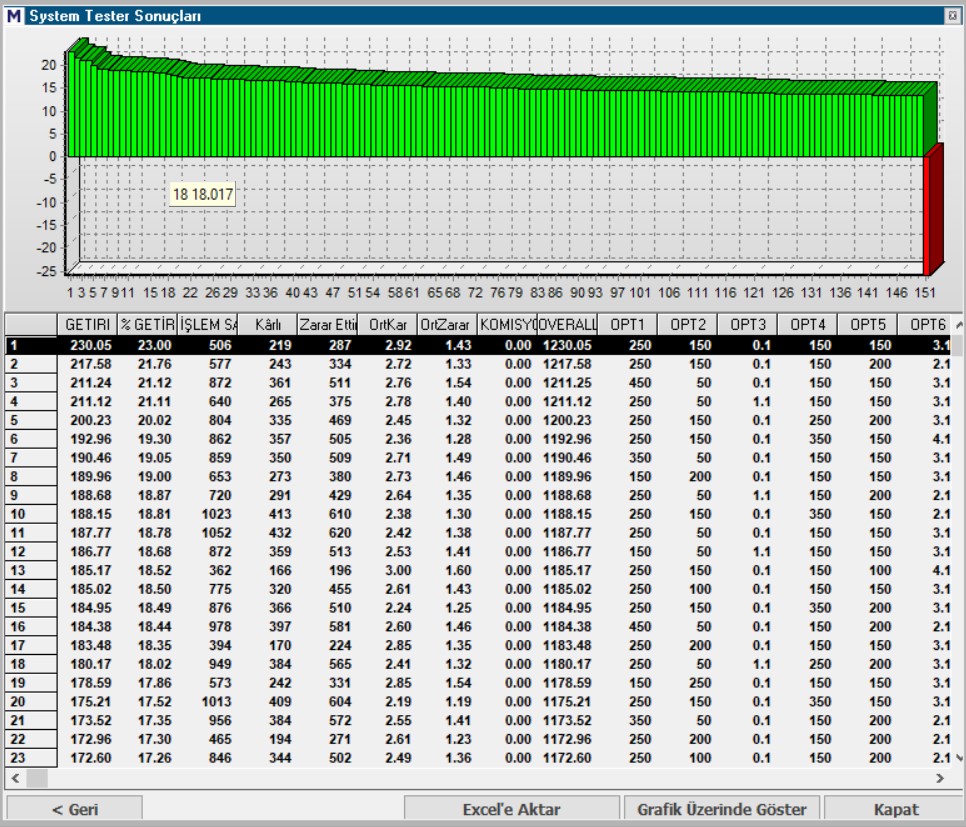Select result row 23 header
The image size is (966, 827).
coord(31,757)
